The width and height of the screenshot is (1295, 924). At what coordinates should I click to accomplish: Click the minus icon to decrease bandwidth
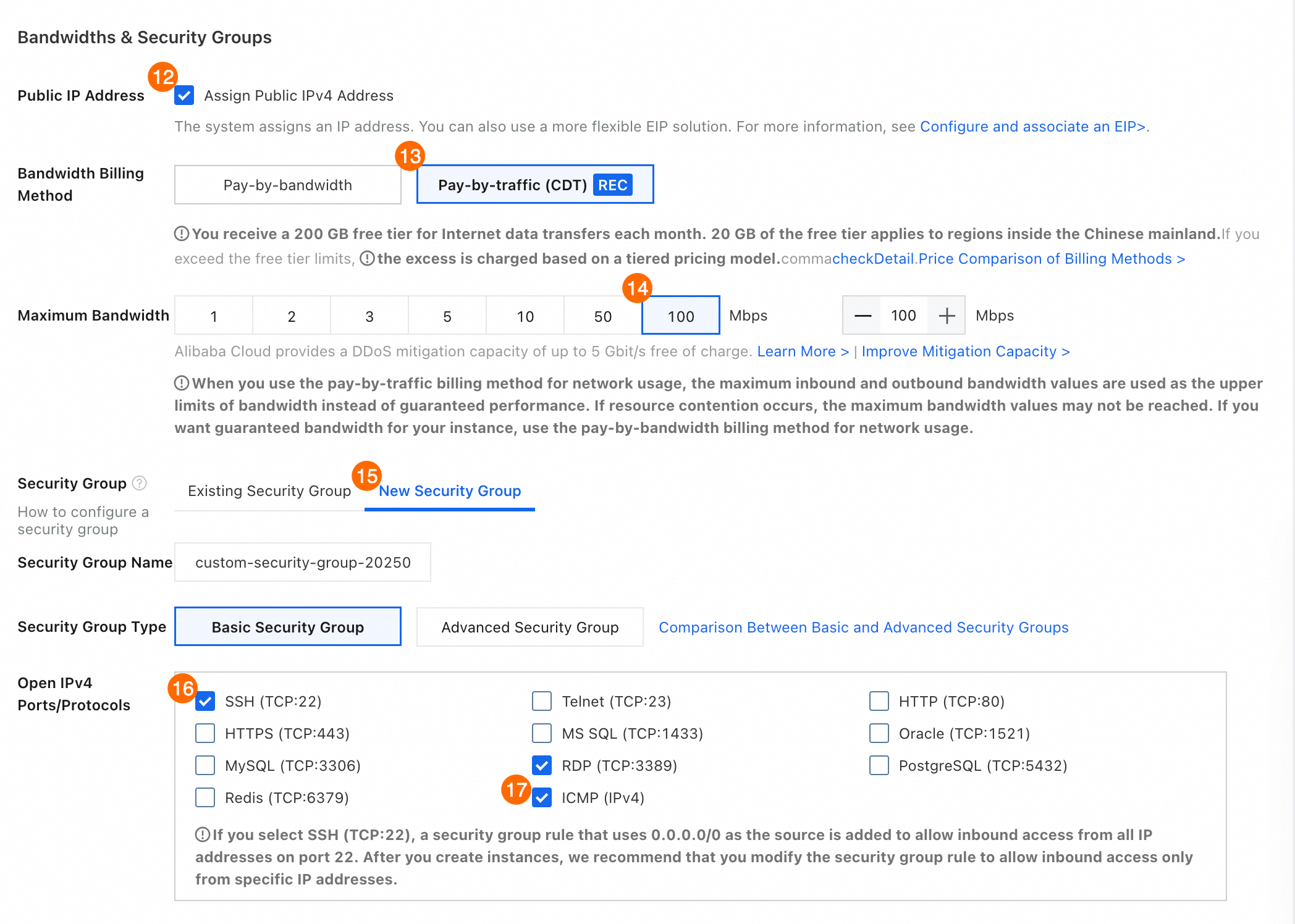pyautogui.click(x=863, y=316)
